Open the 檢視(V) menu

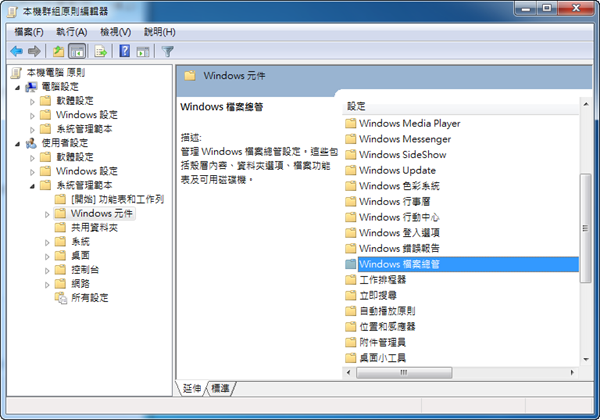[x=115, y=32]
